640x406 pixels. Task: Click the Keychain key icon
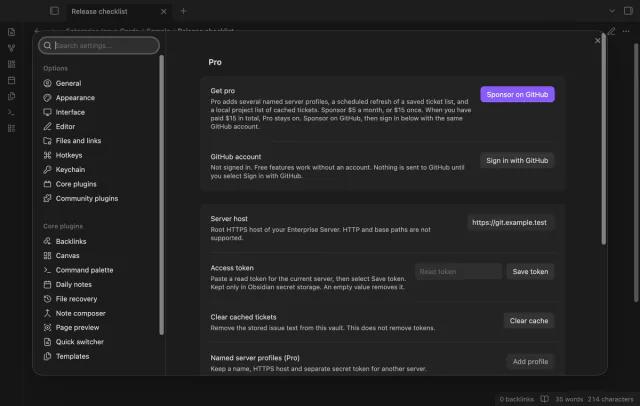pos(47,169)
